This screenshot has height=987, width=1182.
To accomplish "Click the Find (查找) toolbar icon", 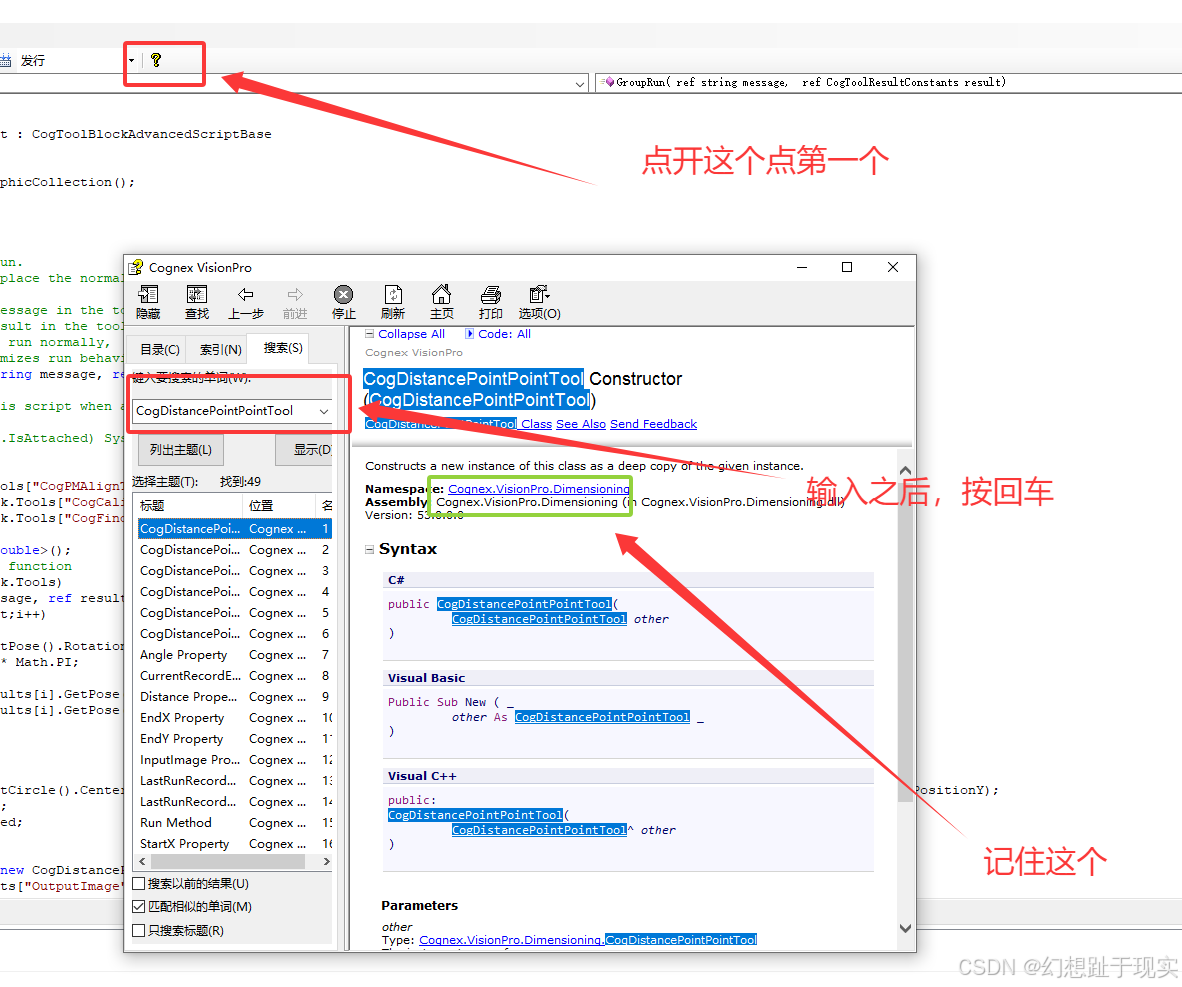I will (197, 295).
